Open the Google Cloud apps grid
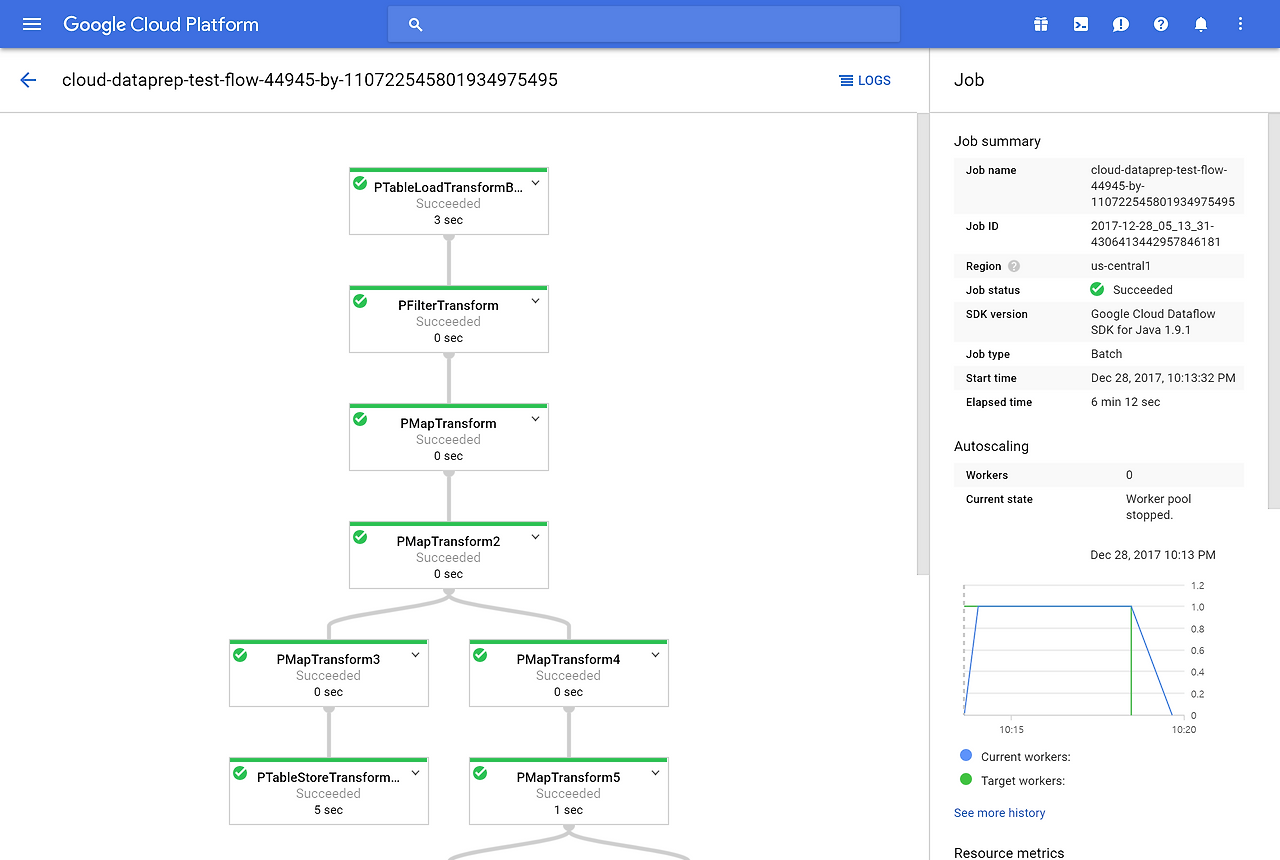Screen dimensions: 1280x860 click(1041, 24)
